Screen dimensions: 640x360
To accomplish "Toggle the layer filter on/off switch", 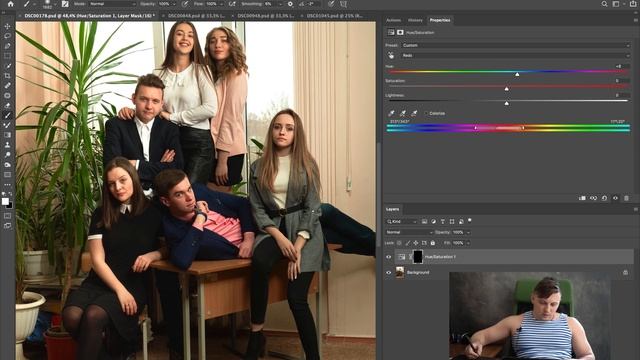I will click(x=469, y=220).
